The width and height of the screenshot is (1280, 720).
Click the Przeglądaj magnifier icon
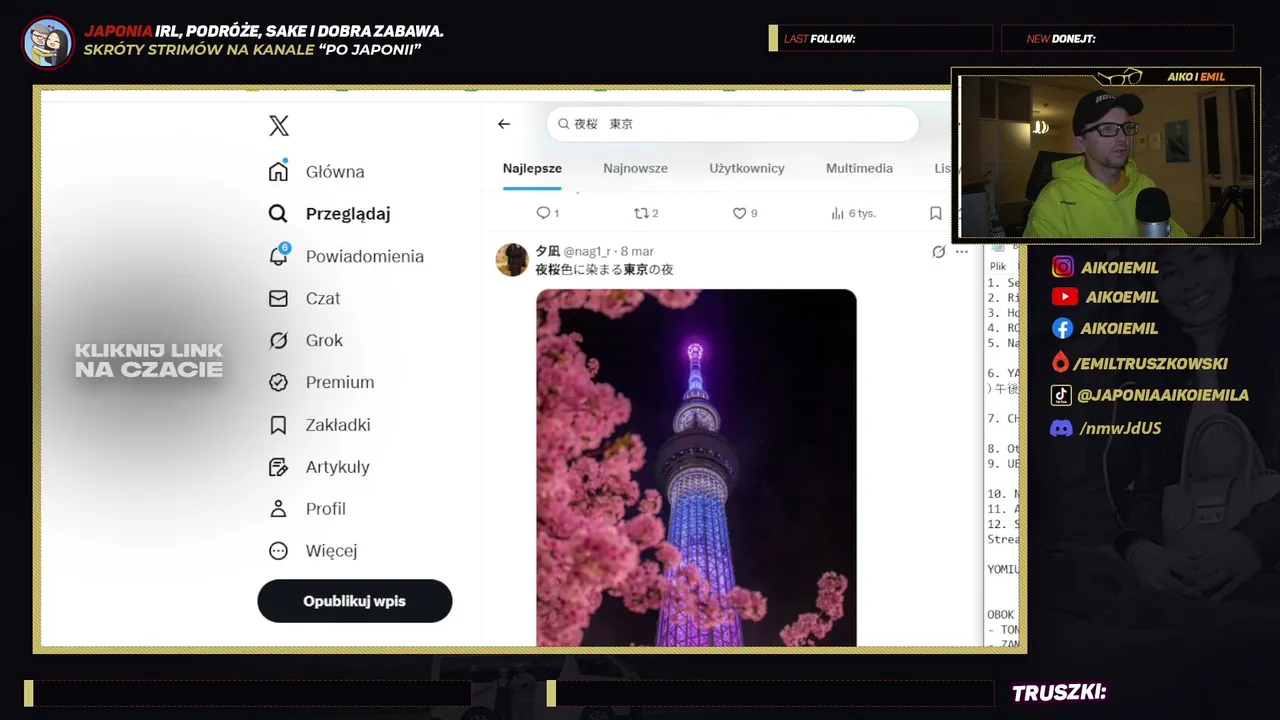pyautogui.click(x=278, y=213)
